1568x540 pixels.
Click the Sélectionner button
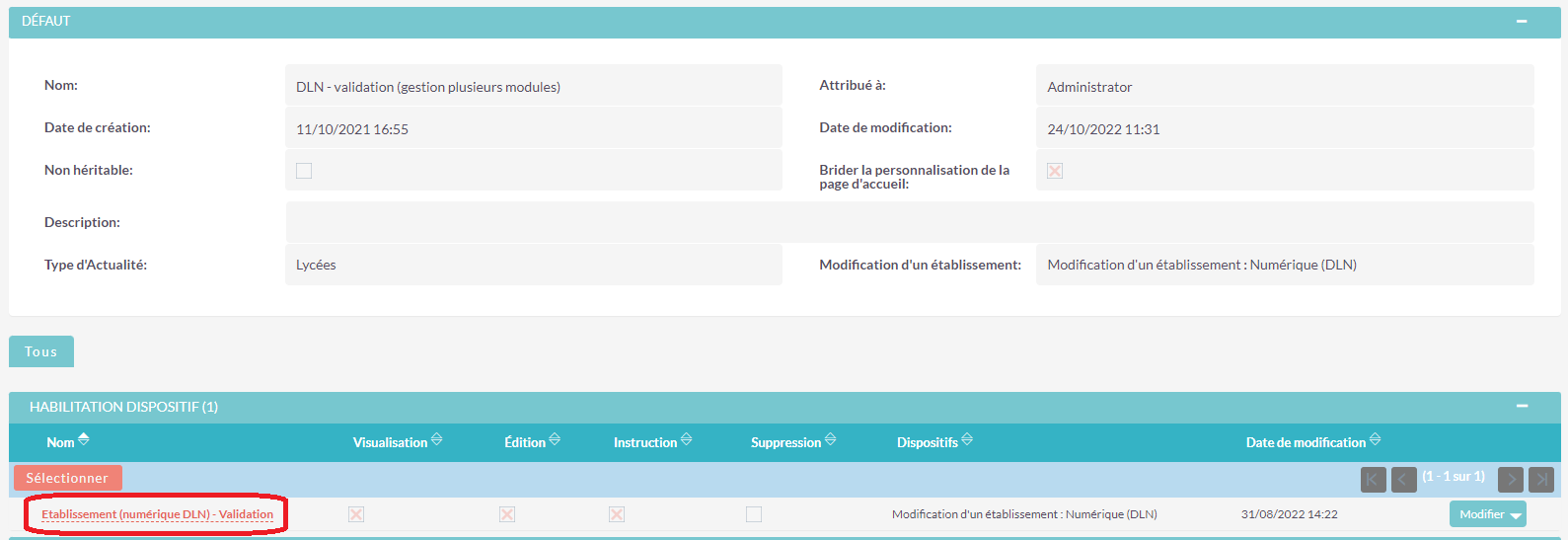[x=67, y=478]
